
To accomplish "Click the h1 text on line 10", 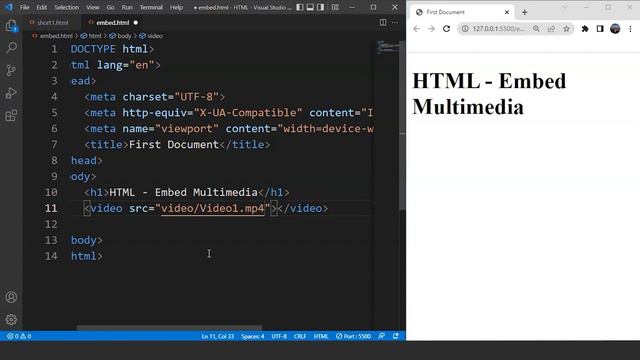I will [x=183, y=192].
